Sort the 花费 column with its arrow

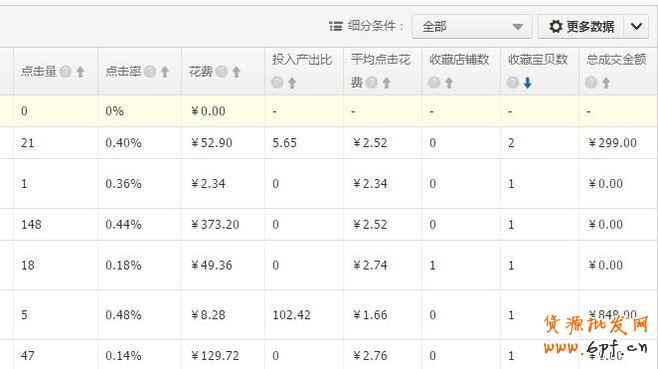pyautogui.click(x=236, y=72)
